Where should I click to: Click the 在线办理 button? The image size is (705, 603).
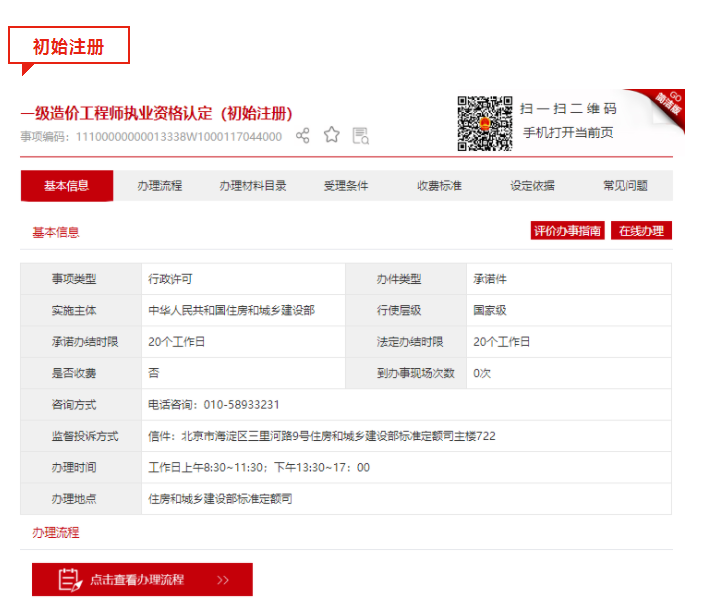[x=641, y=231]
